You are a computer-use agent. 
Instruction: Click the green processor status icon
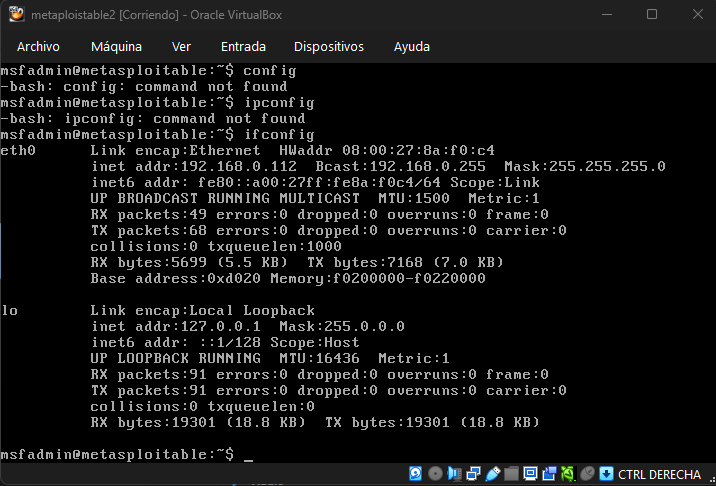coord(568,474)
